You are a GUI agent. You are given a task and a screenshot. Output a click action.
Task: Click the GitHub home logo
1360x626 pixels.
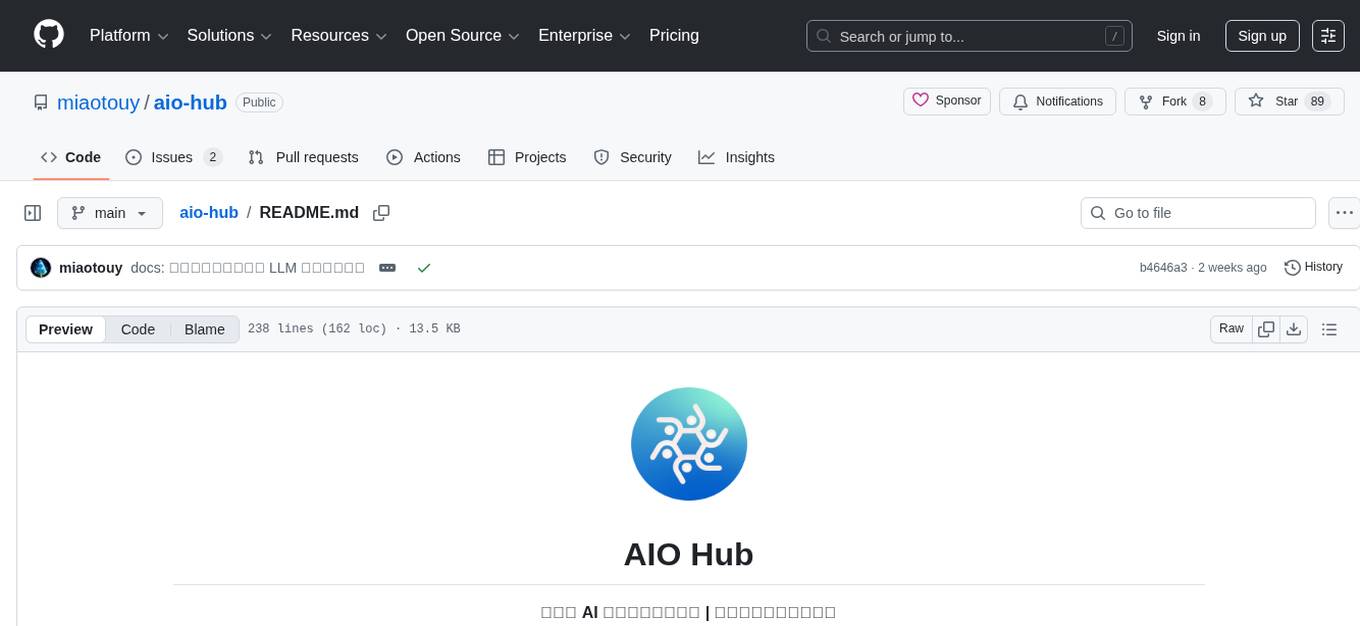point(48,35)
